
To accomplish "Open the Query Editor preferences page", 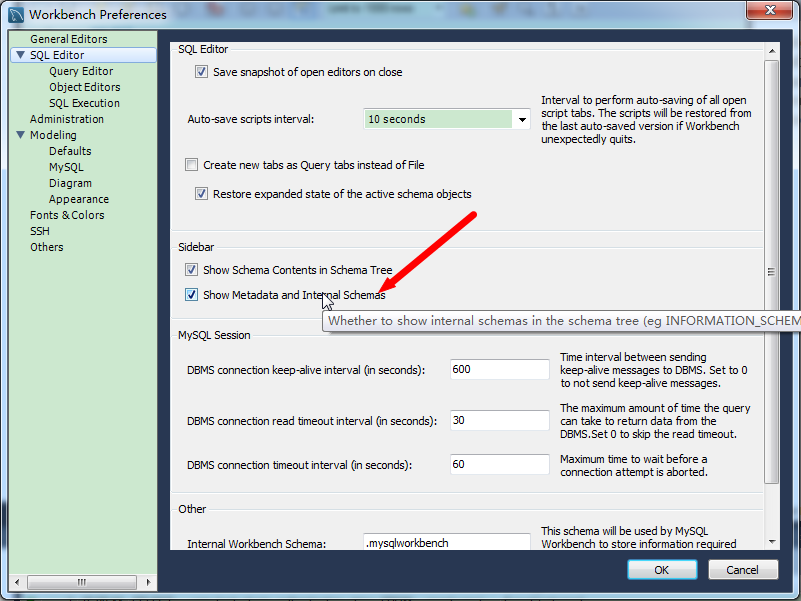I will (x=81, y=71).
